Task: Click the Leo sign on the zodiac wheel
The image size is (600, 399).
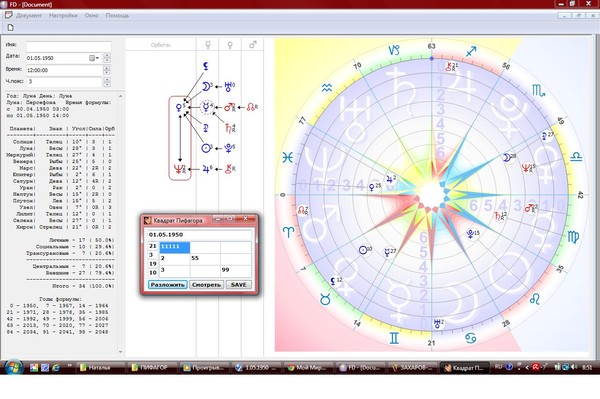Action: pos(535,299)
